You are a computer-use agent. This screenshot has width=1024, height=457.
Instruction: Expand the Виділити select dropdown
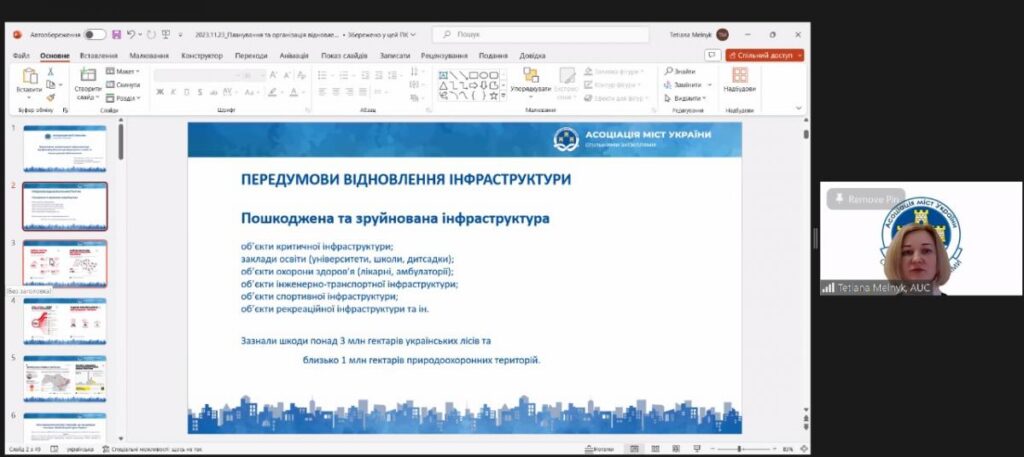pyautogui.click(x=685, y=98)
